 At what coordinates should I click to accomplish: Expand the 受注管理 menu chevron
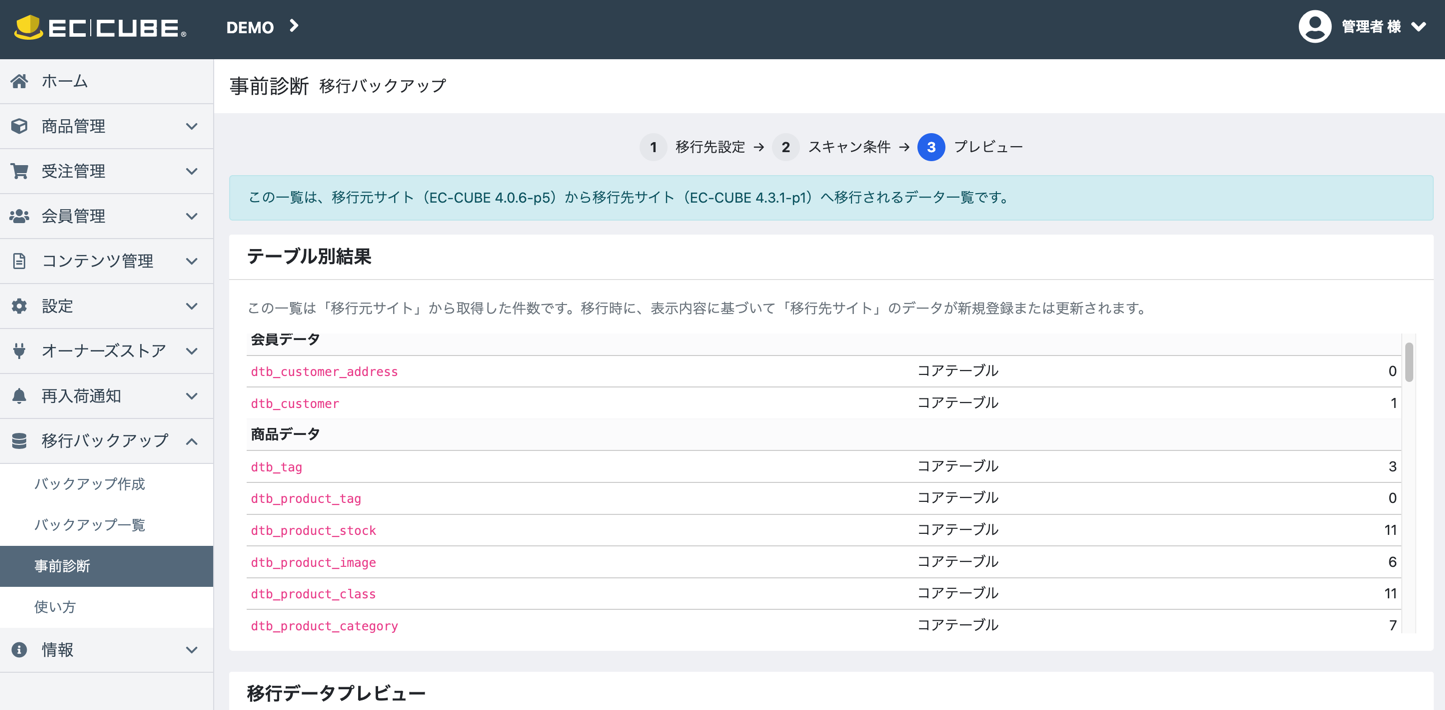[192, 172]
